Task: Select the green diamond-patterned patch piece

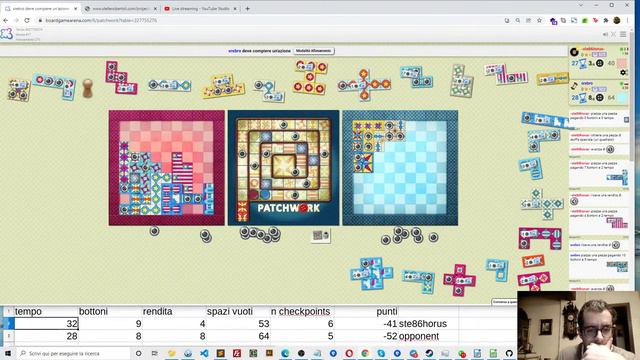Action: 462,81
